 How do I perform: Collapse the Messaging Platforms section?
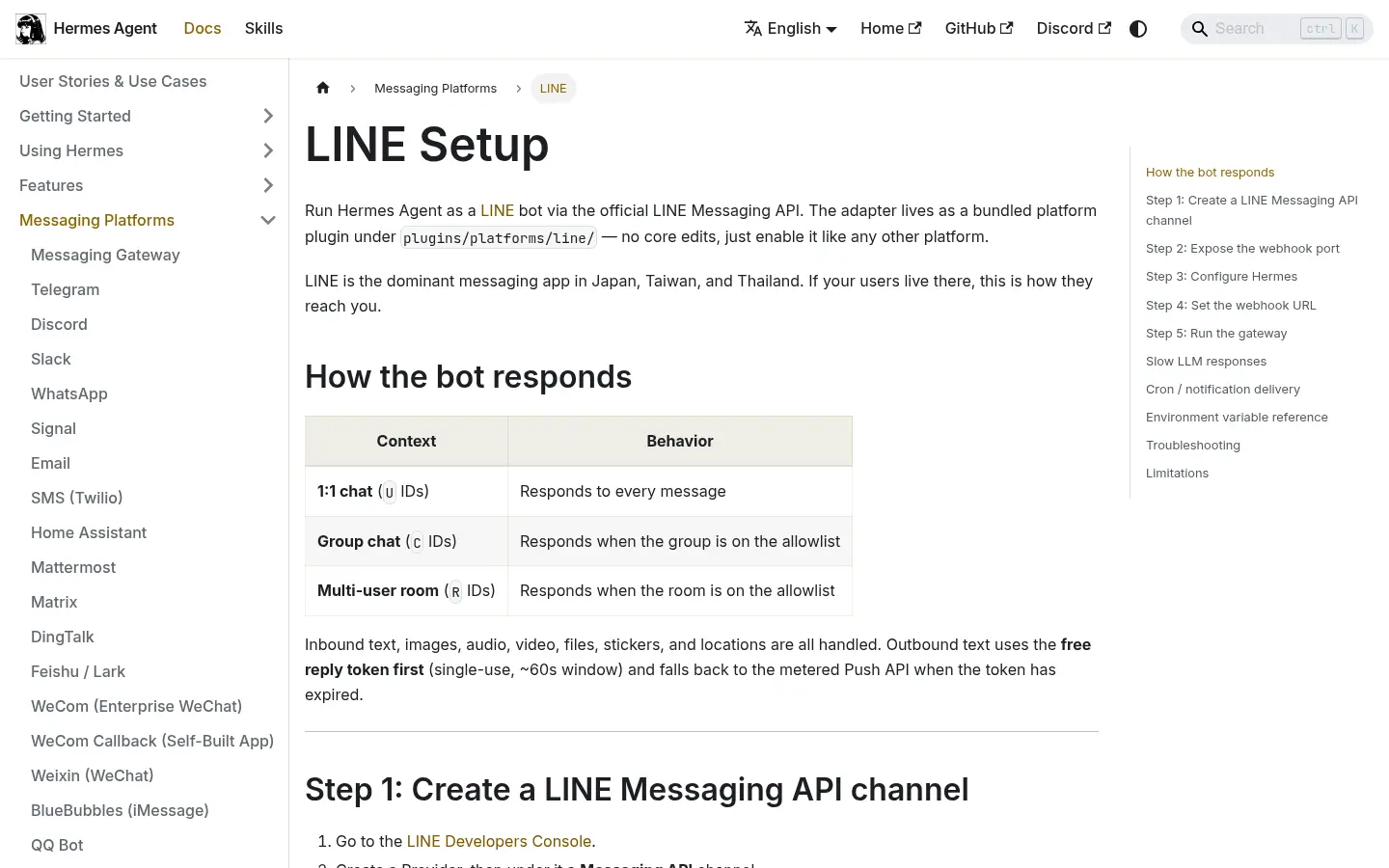(x=268, y=220)
